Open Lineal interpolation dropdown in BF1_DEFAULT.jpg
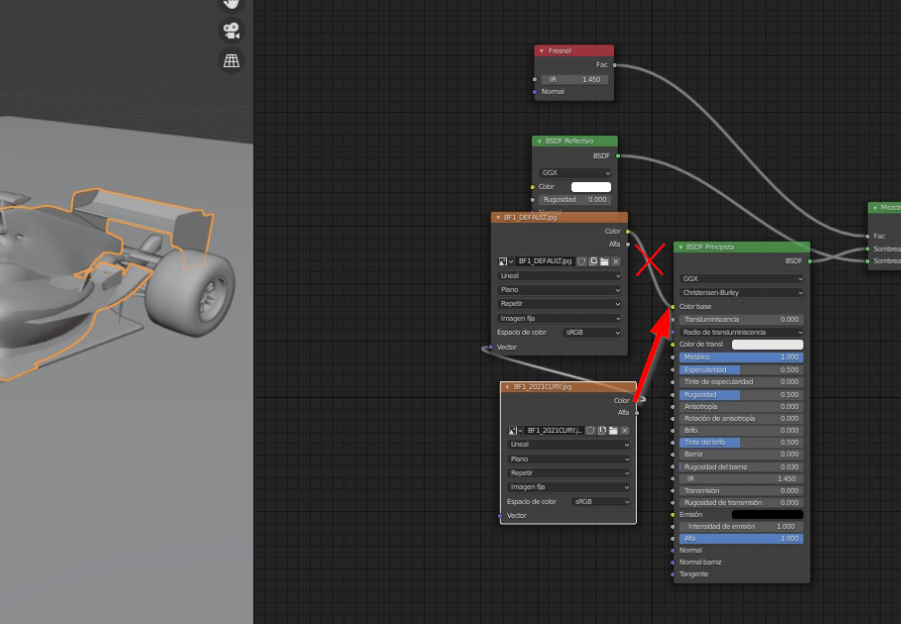The width and height of the screenshot is (901, 624). point(560,276)
